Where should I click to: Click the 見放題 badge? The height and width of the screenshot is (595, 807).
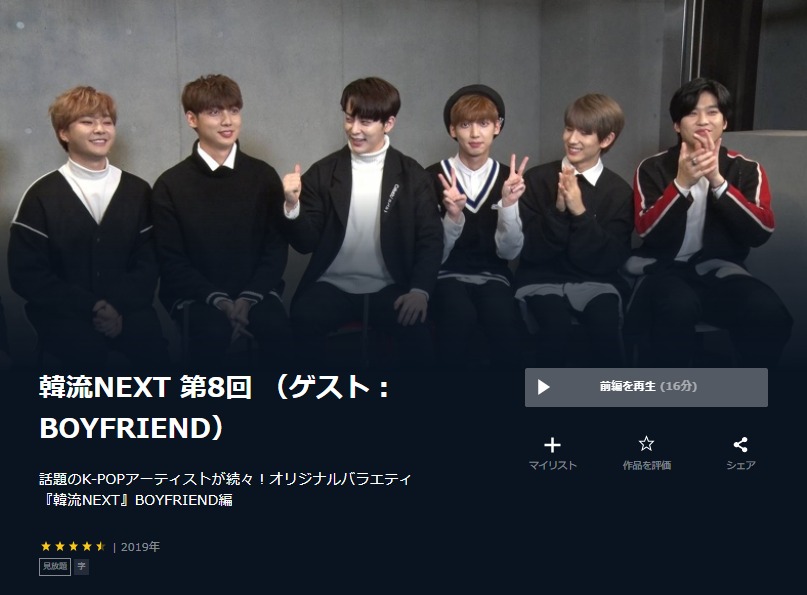[x=55, y=567]
